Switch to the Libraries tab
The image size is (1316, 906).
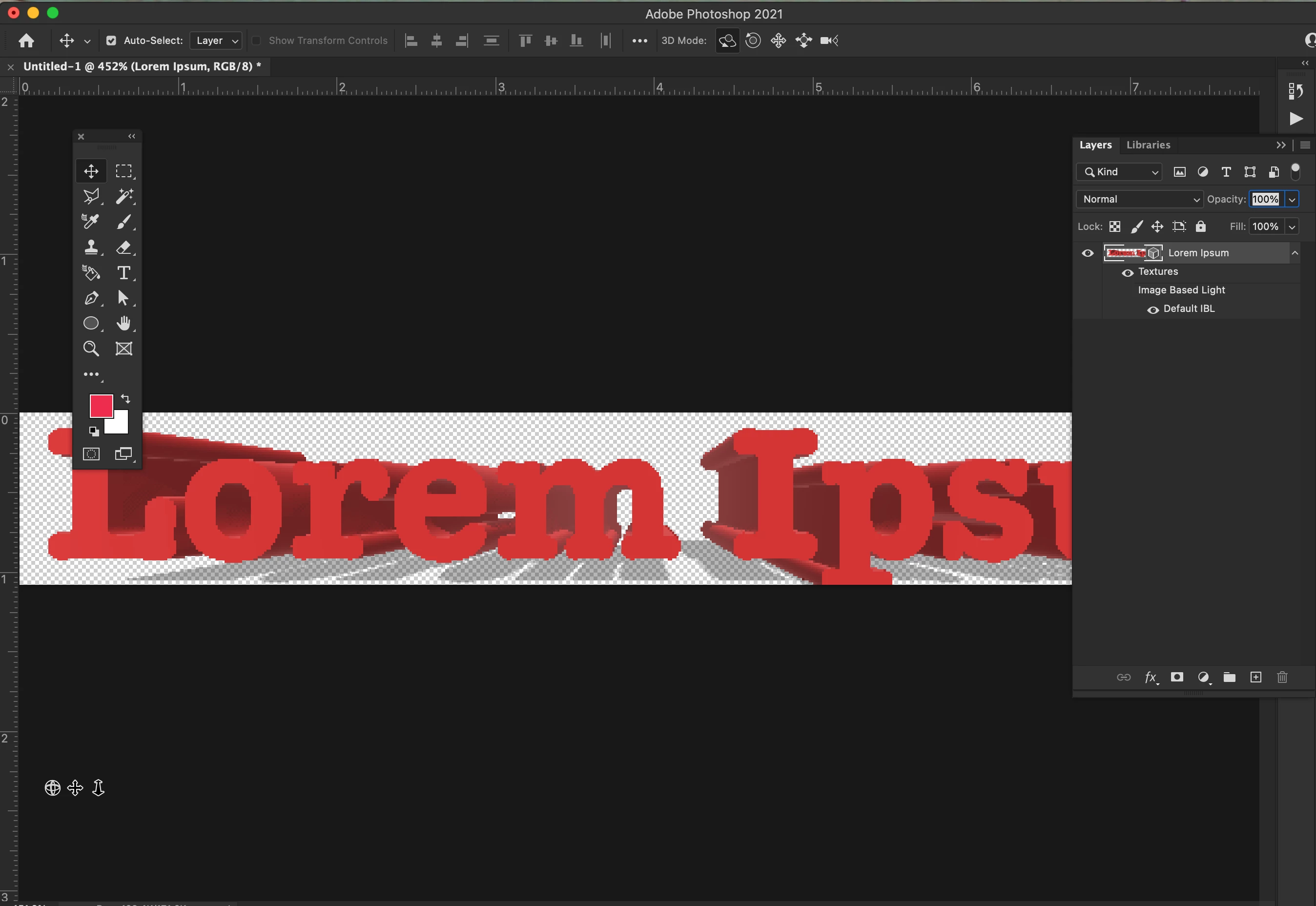coord(1148,145)
